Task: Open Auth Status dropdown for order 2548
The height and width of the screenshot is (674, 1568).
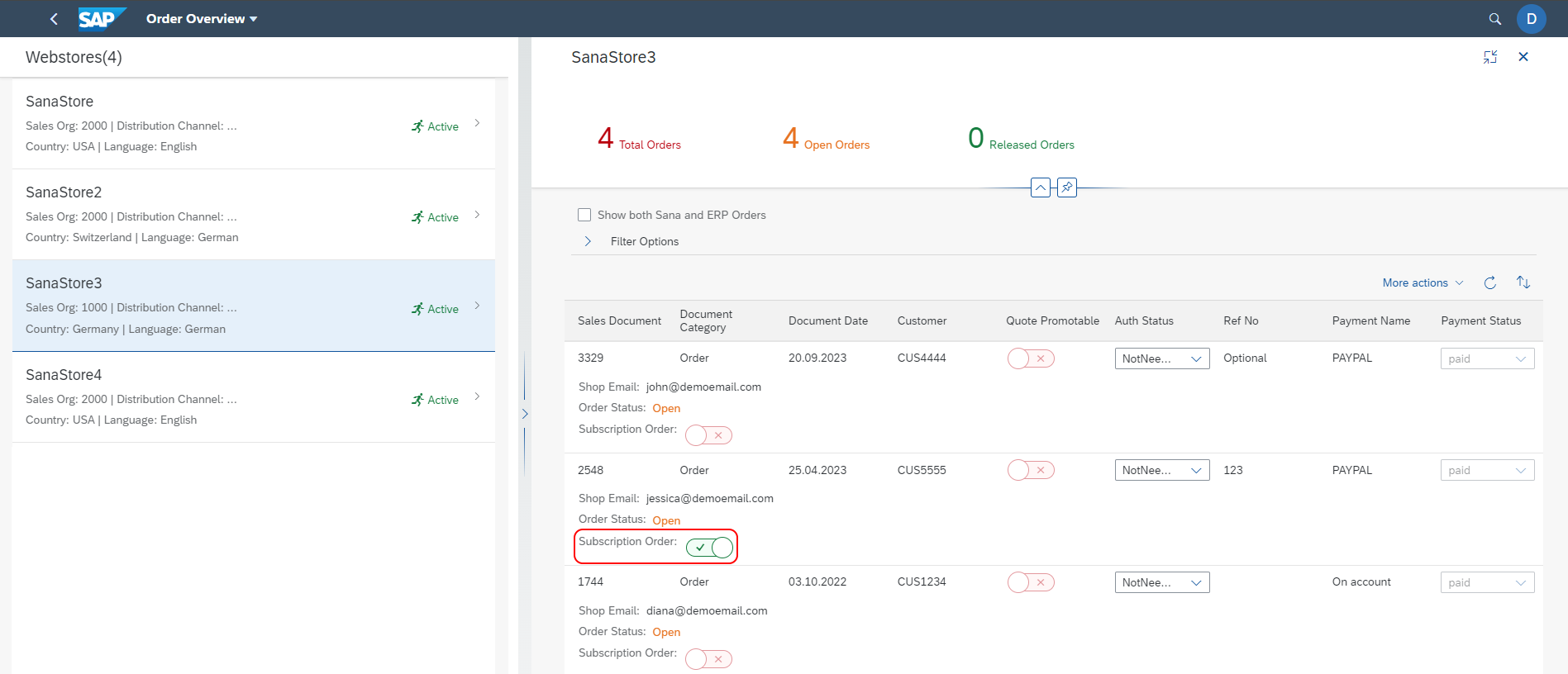Action: pos(1162,470)
